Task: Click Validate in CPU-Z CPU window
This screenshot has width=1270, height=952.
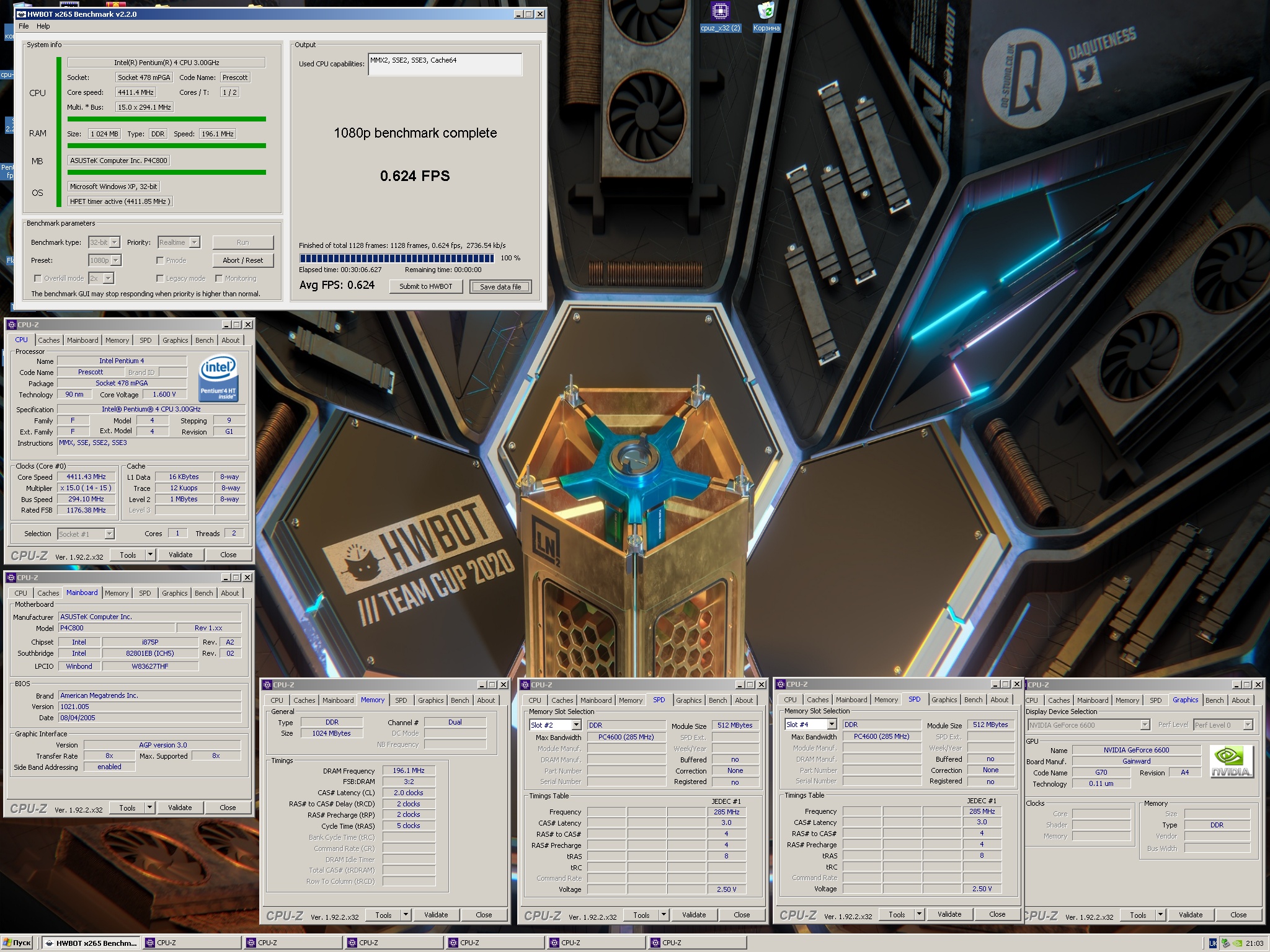Action: coord(180,555)
